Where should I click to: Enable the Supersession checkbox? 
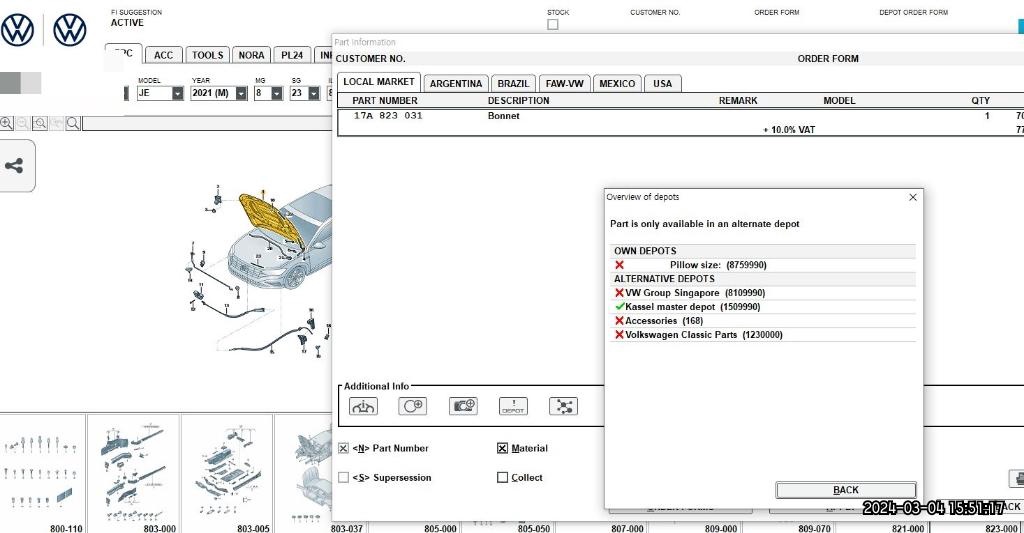344,478
